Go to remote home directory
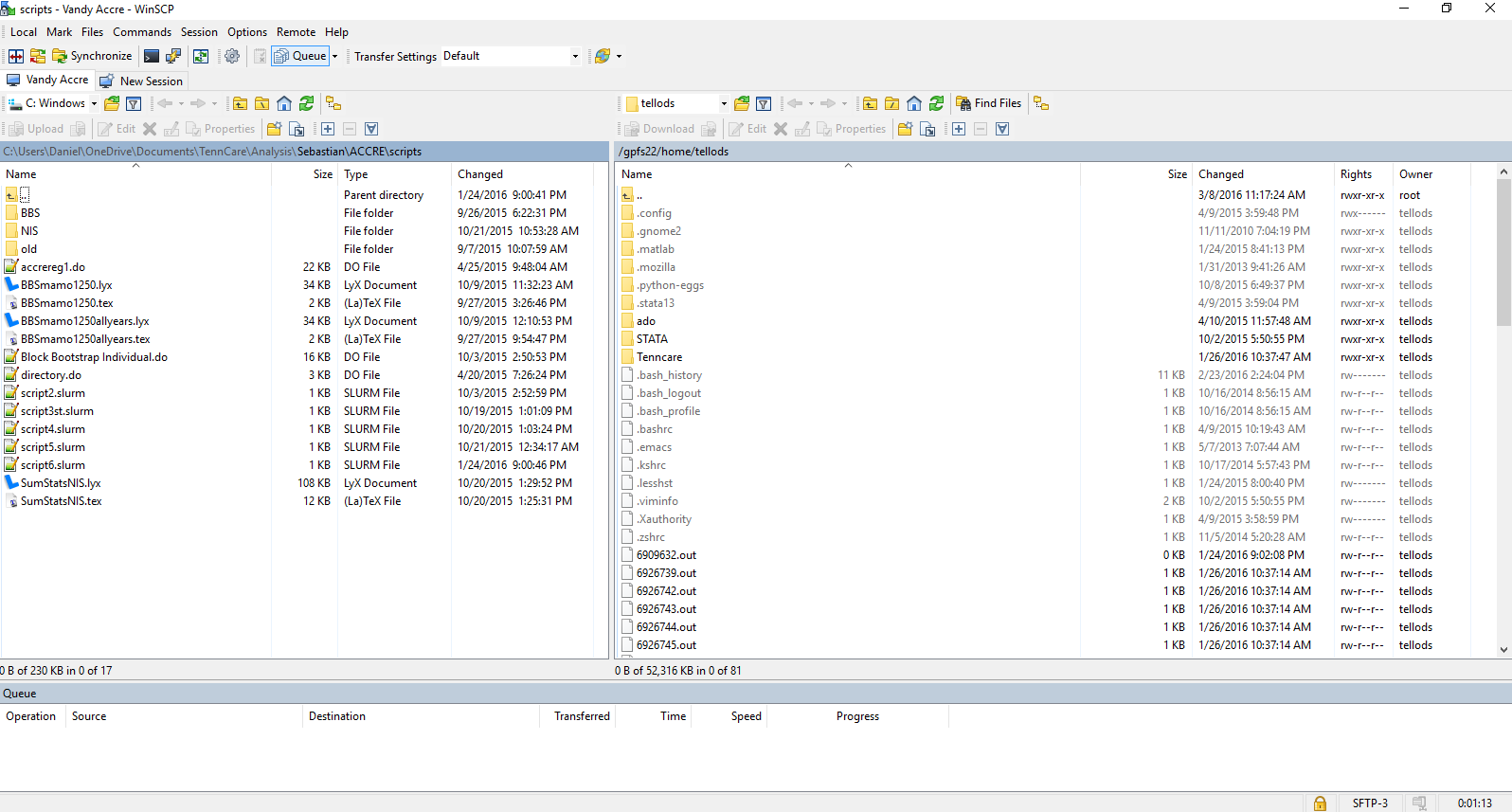 [x=914, y=103]
